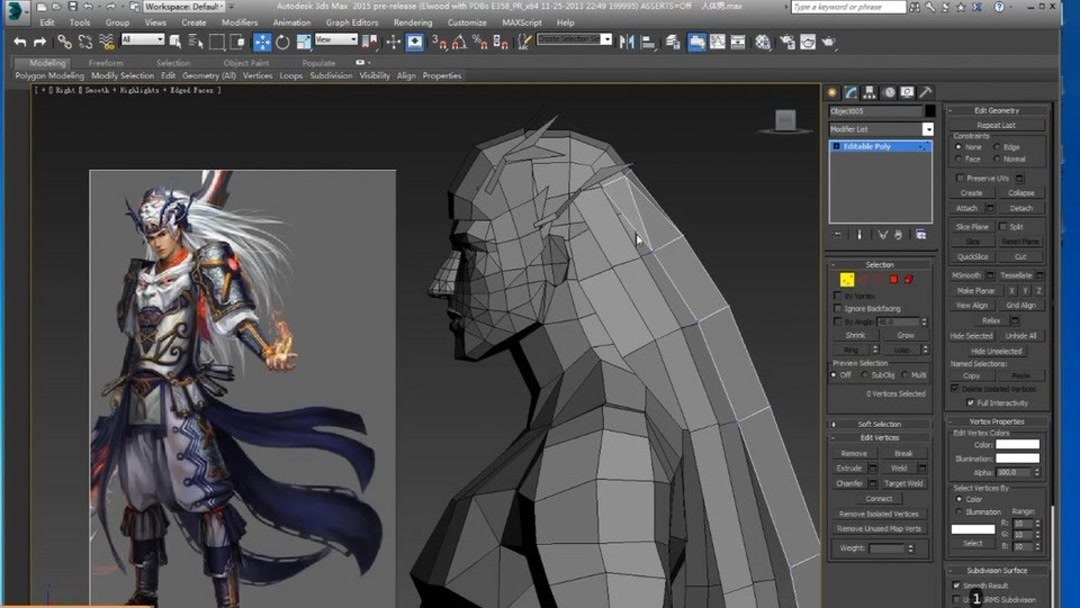Screen dimensions: 1080x608
Task: Click the Target Weld button
Action: [902, 483]
